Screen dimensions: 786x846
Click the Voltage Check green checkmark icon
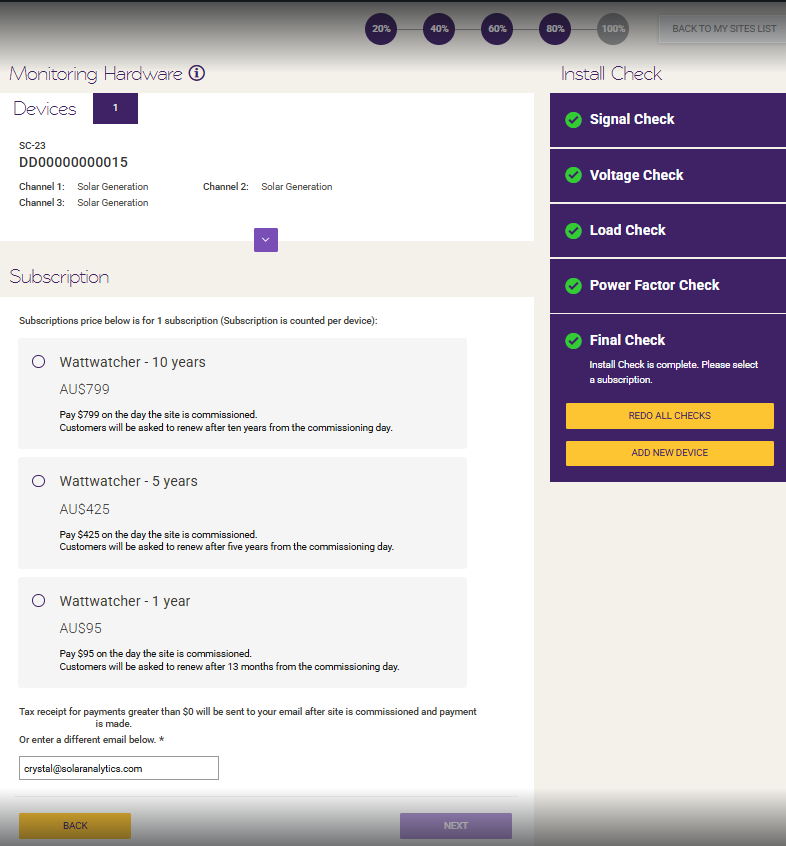point(573,175)
